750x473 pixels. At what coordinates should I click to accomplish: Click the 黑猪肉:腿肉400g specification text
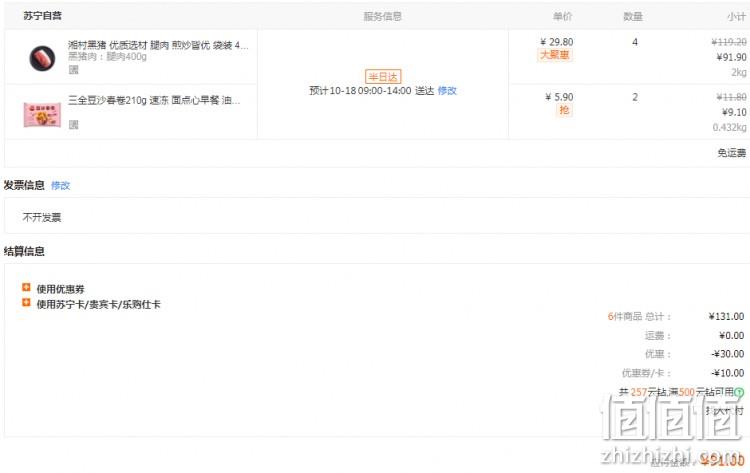tap(107, 57)
